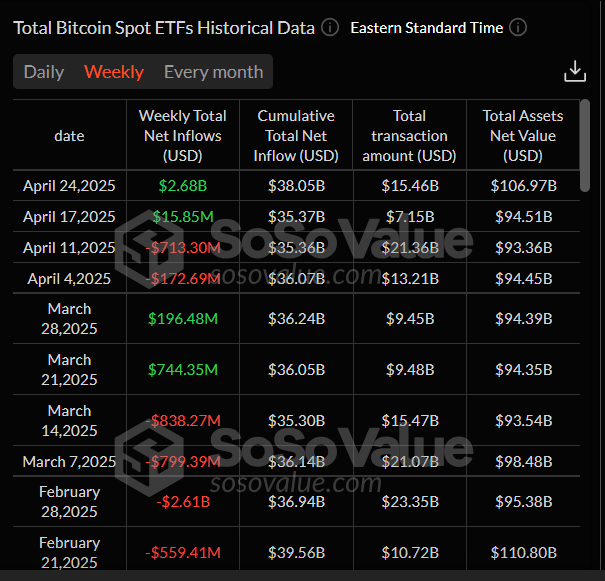Click Total Bitcoin Spot ETFs Historical Data title
The width and height of the screenshot is (605, 581).
pos(164,28)
